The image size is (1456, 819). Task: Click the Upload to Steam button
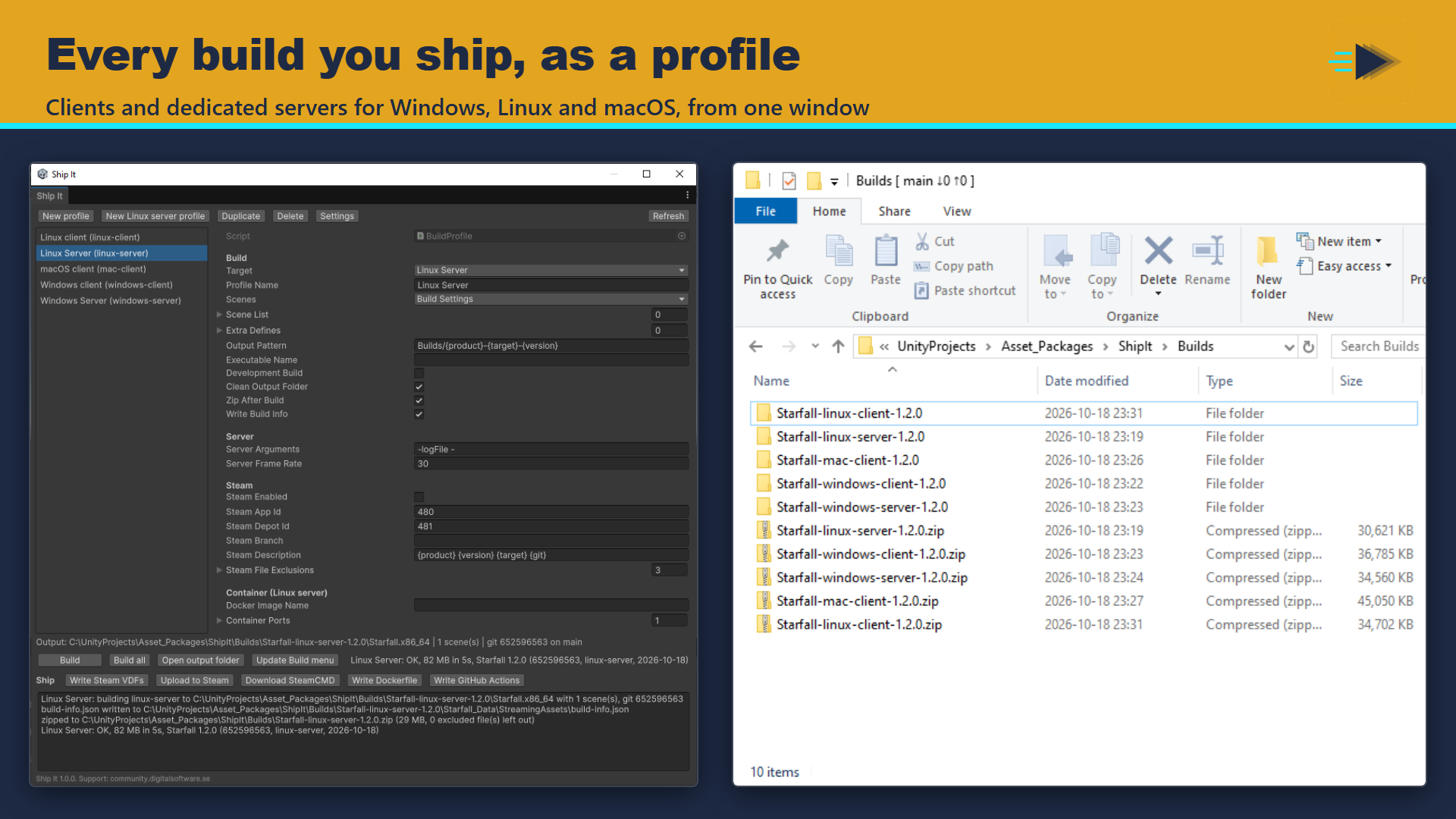coord(194,681)
